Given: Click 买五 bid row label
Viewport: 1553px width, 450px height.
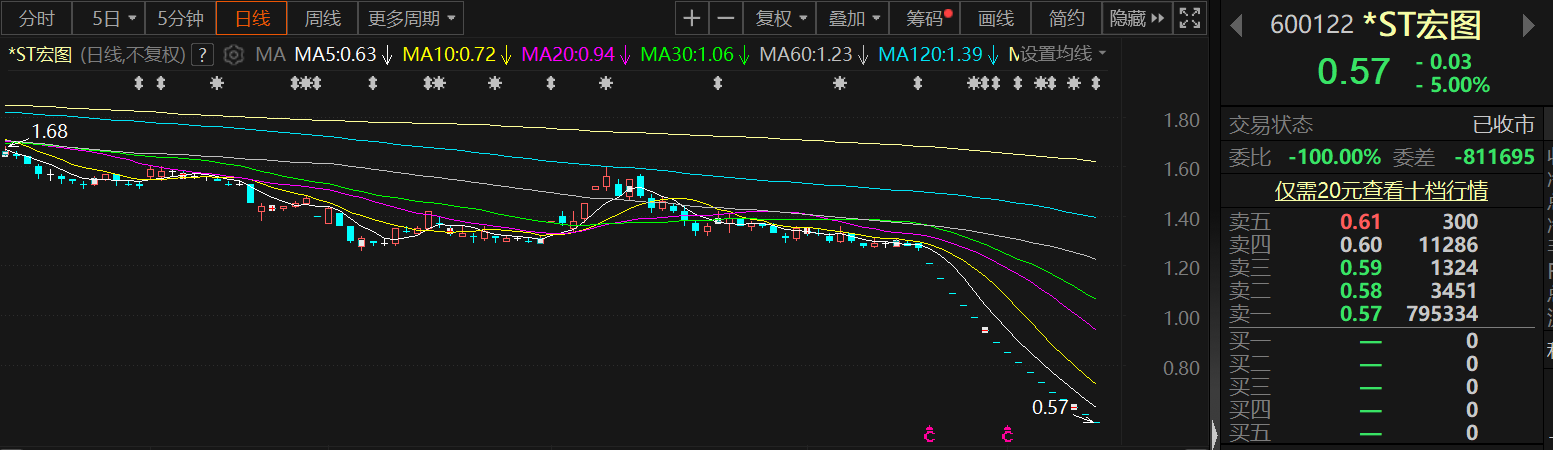Looking at the screenshot, I should click(1248, 433).
